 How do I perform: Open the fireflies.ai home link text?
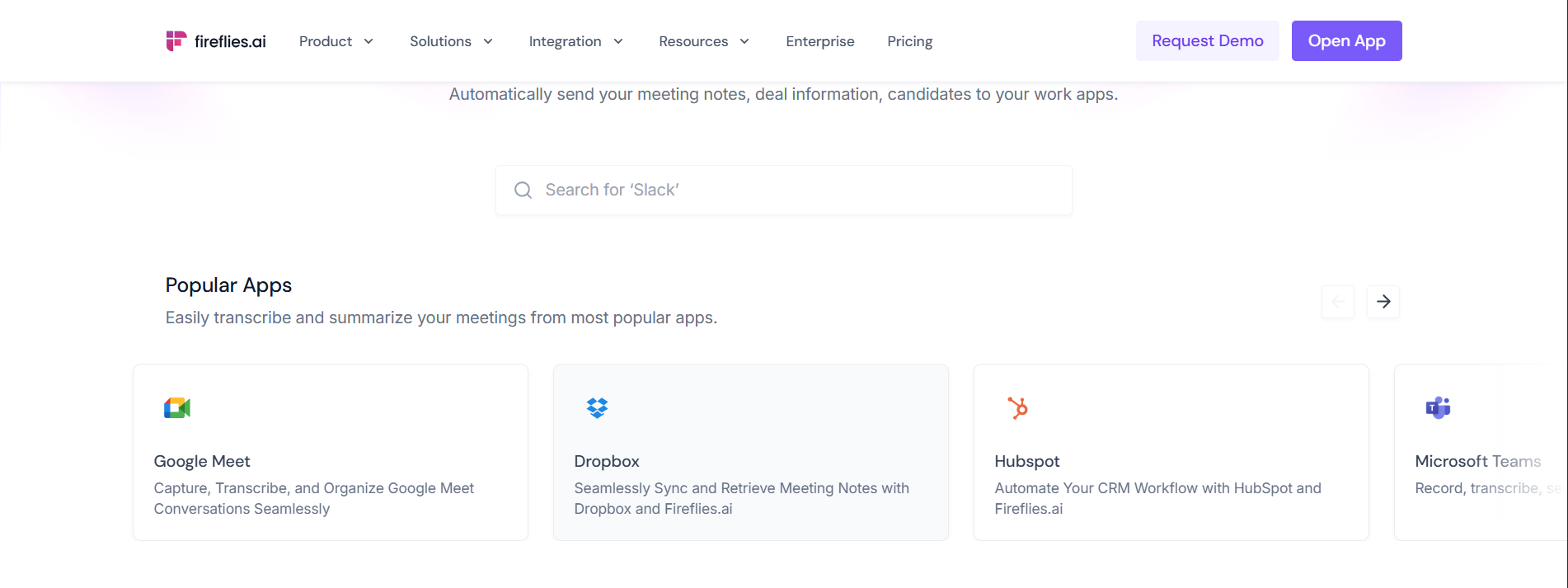(230, 41)
